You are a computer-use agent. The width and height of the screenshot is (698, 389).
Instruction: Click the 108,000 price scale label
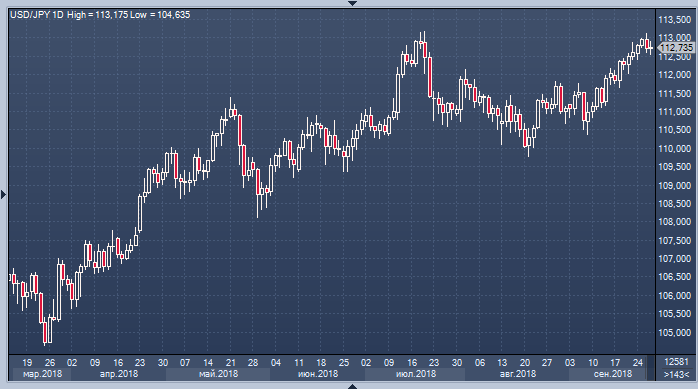[675, 222]
